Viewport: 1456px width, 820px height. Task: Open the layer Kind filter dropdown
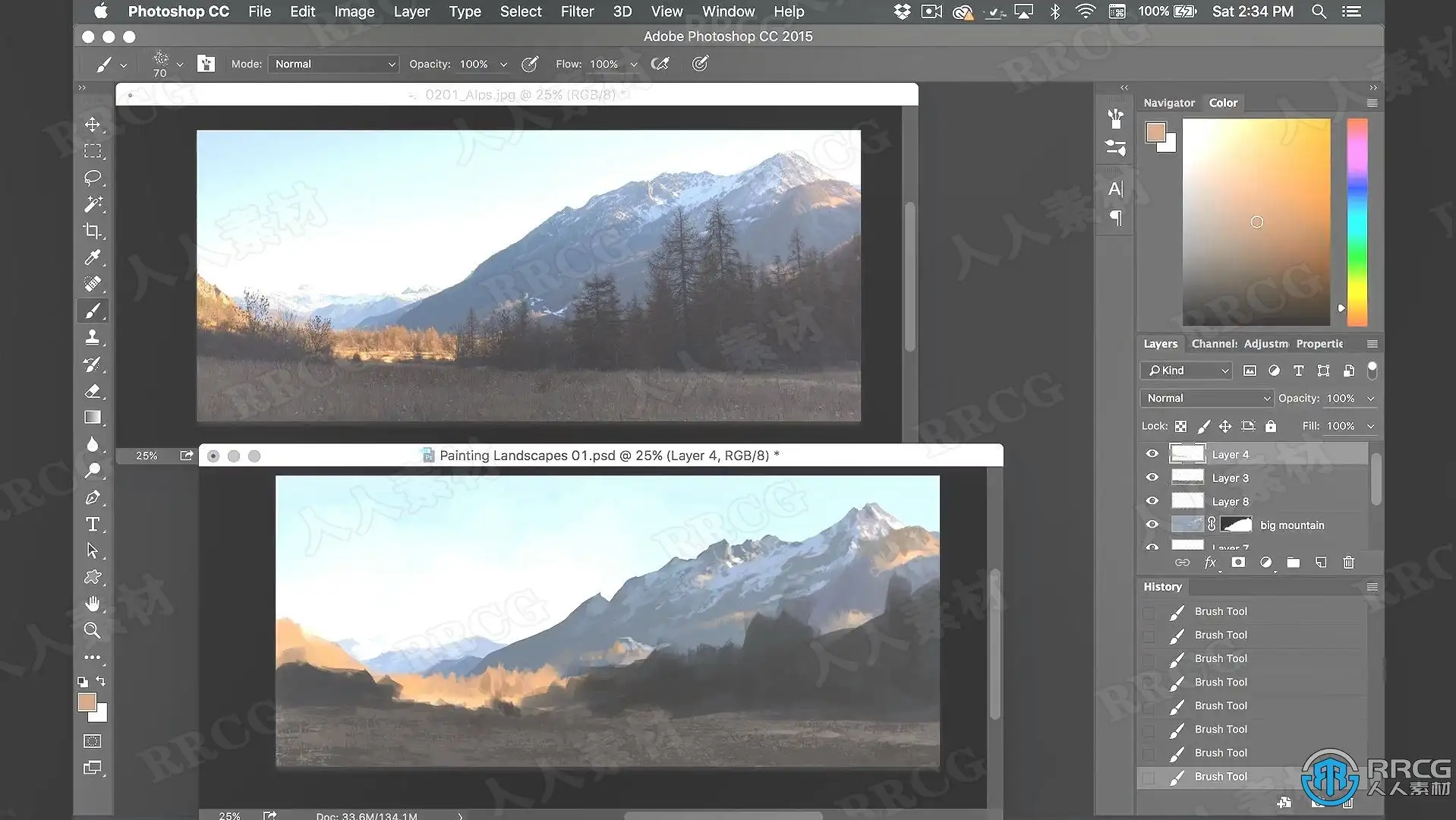1186,371
